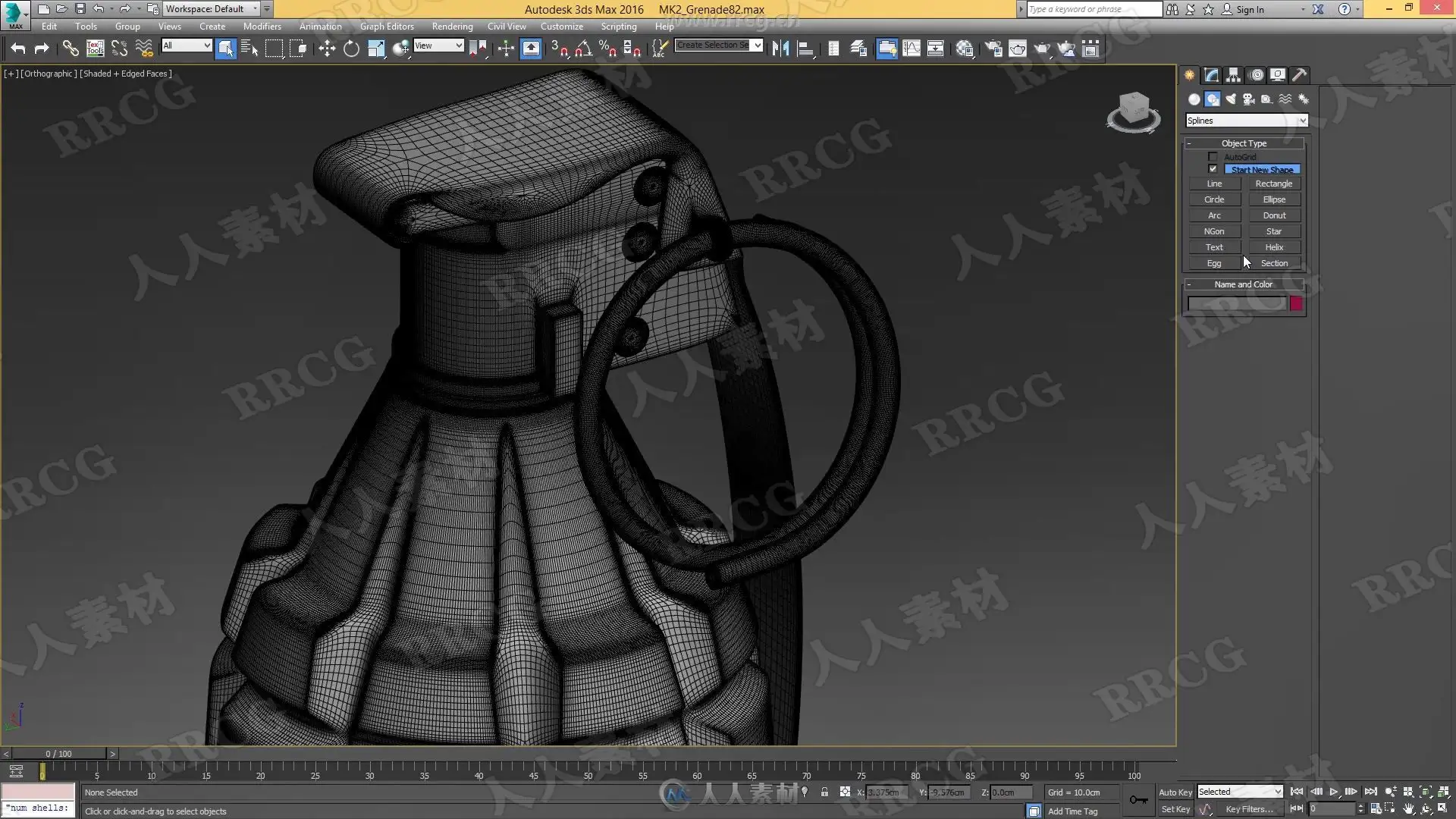Click the Rectangle spline button
Image resolution: width=1456 pixels, height=819 pixels.
click(1273, 184)
